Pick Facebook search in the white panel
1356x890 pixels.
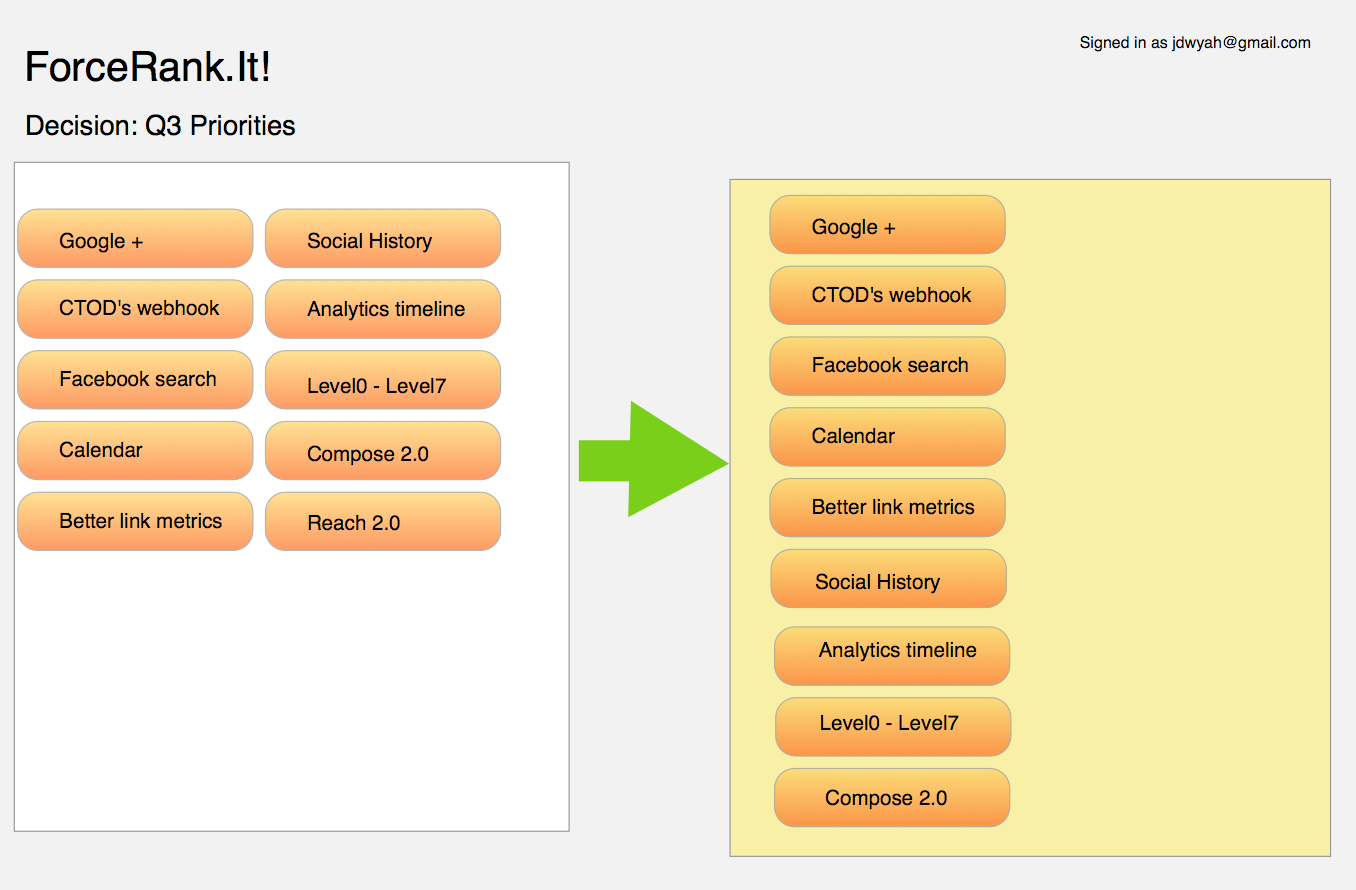(x=135, y=379)
